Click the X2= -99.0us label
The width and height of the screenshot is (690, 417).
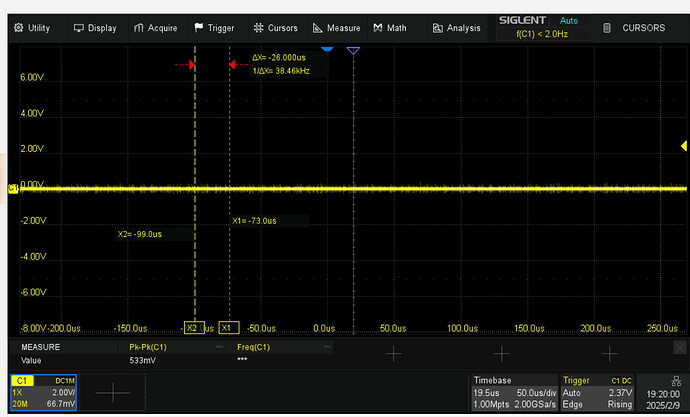(x=139, y=234)
